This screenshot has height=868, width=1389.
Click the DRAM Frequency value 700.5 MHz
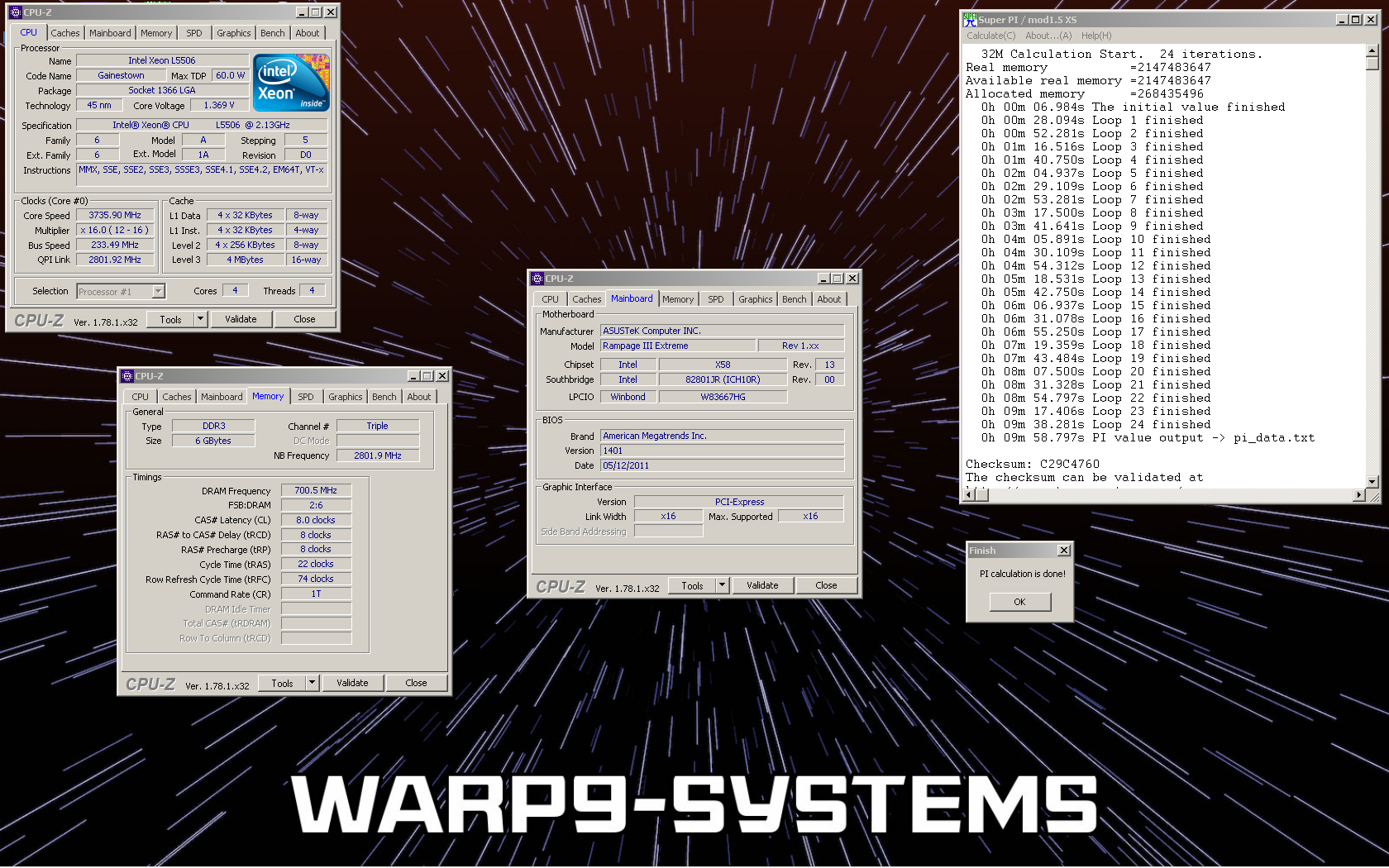point(316,490)
